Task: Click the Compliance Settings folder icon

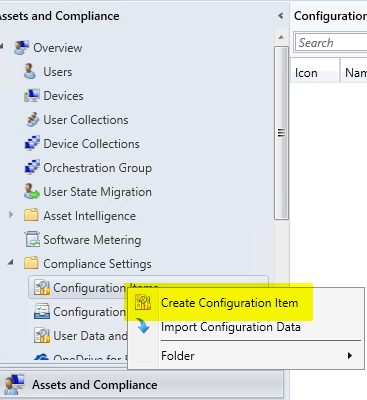Action: click(x=31, y=263)
